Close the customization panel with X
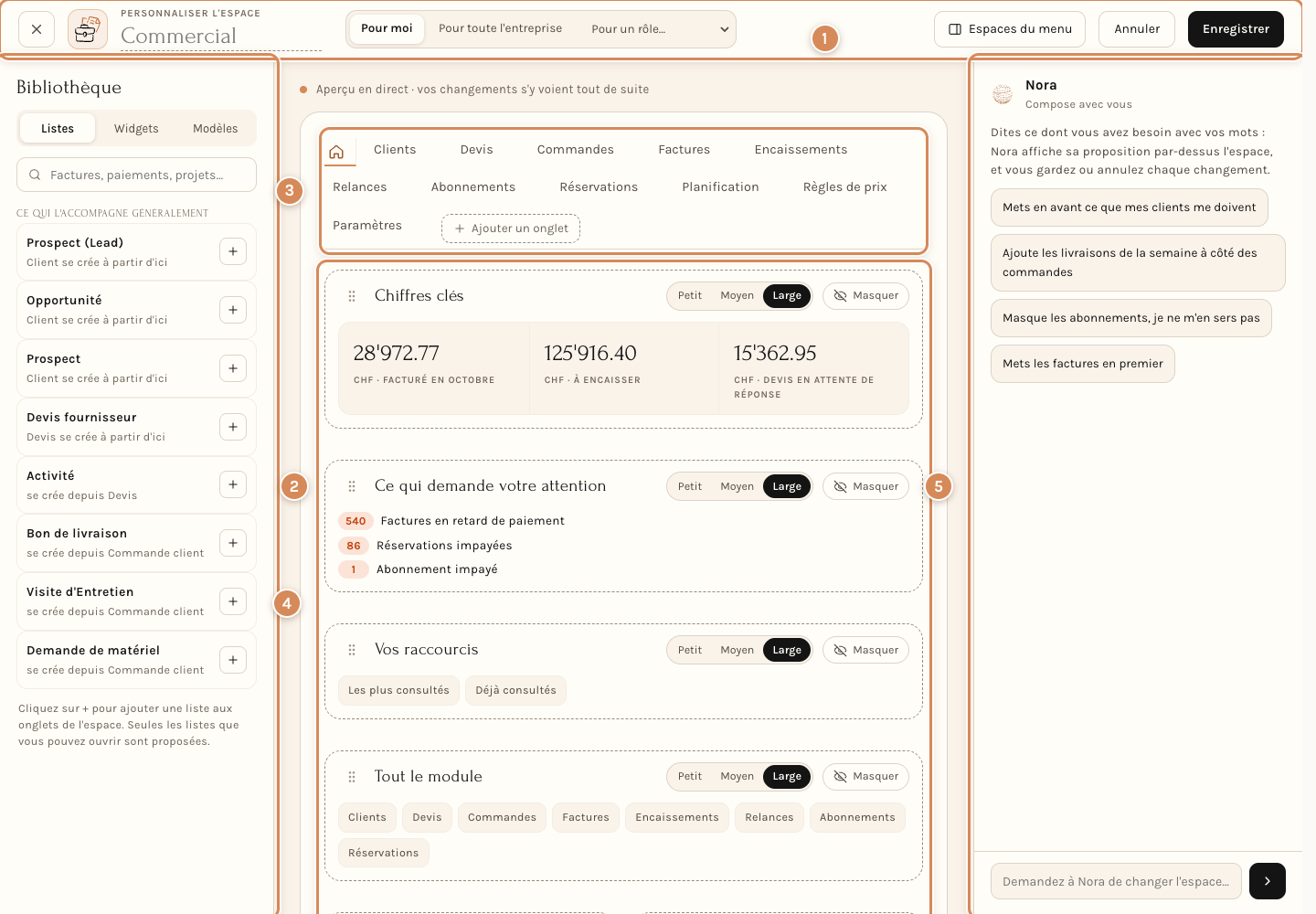This screenshot has width=1316, height=914. [37, 29]
